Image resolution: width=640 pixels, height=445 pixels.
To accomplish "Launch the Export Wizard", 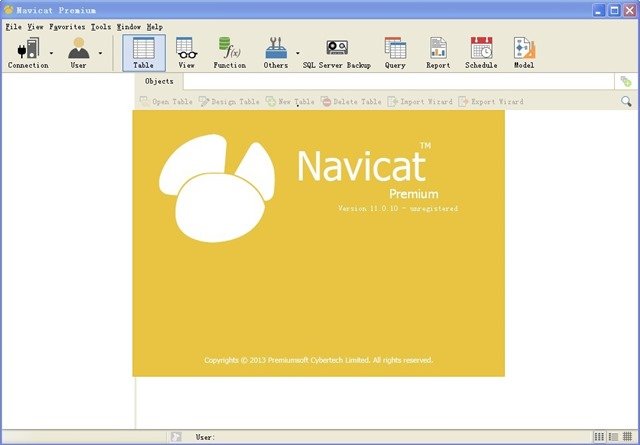I will 491,102.
